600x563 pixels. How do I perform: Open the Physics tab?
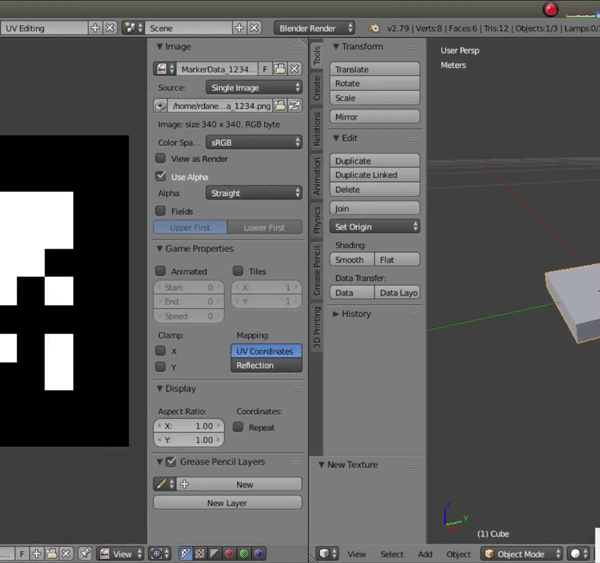click(317, 220)
